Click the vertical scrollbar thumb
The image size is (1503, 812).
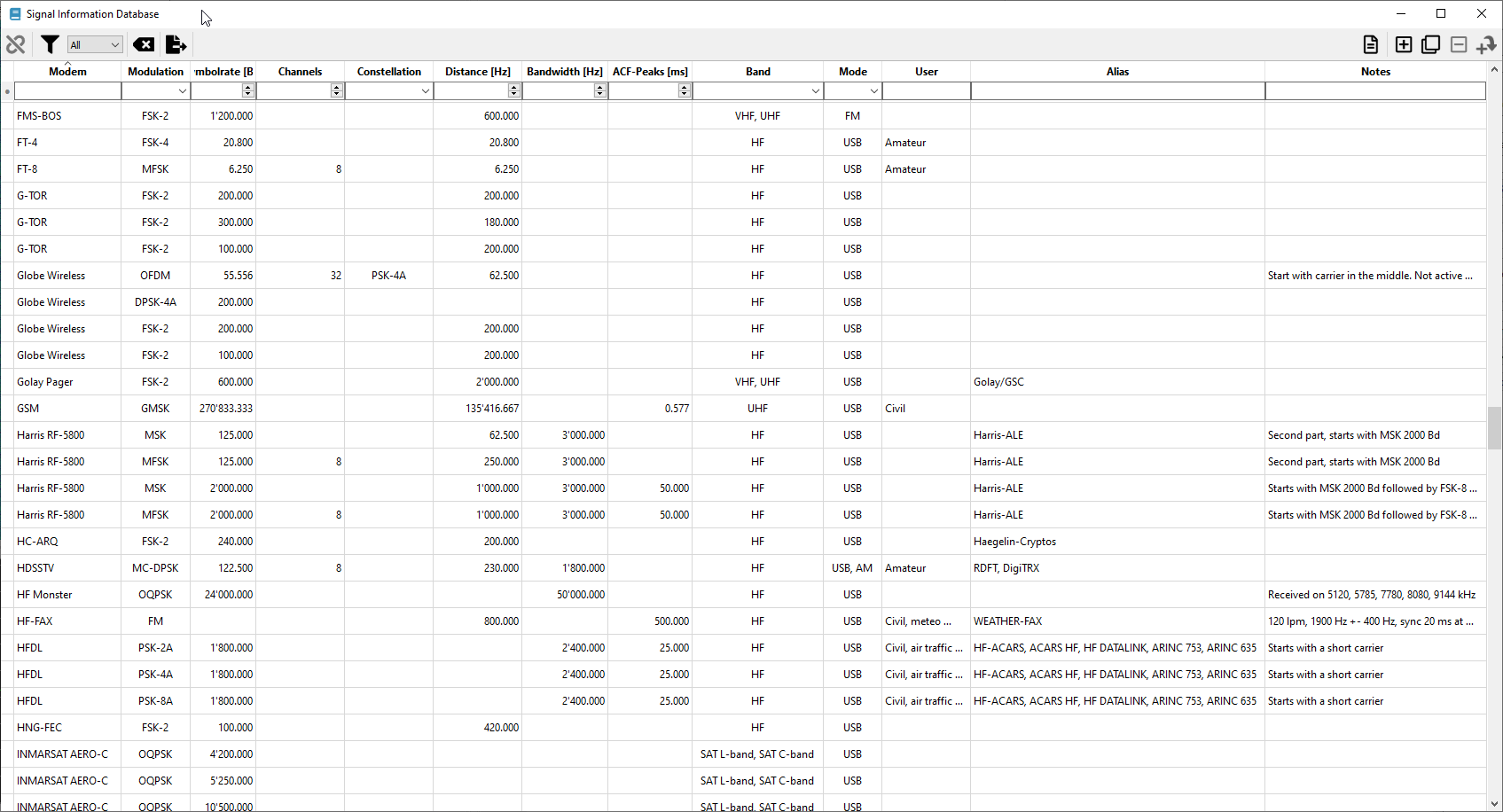(1494, 427)
